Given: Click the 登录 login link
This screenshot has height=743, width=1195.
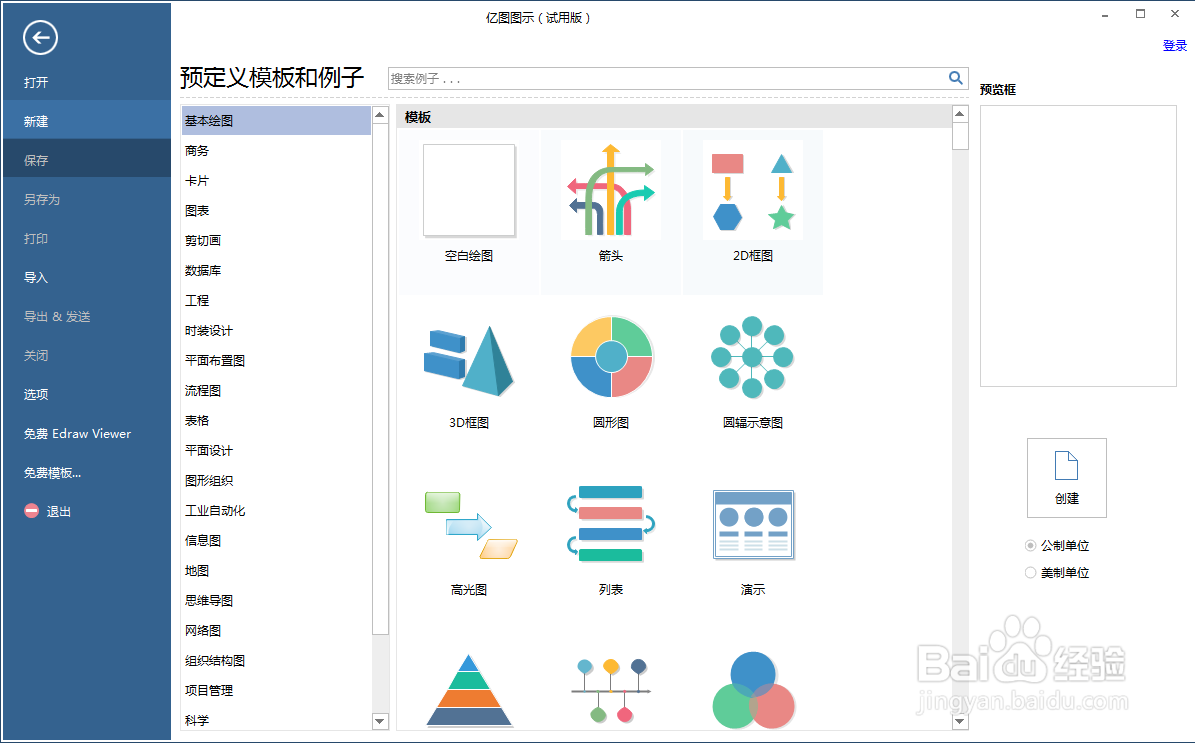Looking at the screenshot, I should click(1174, 46).
